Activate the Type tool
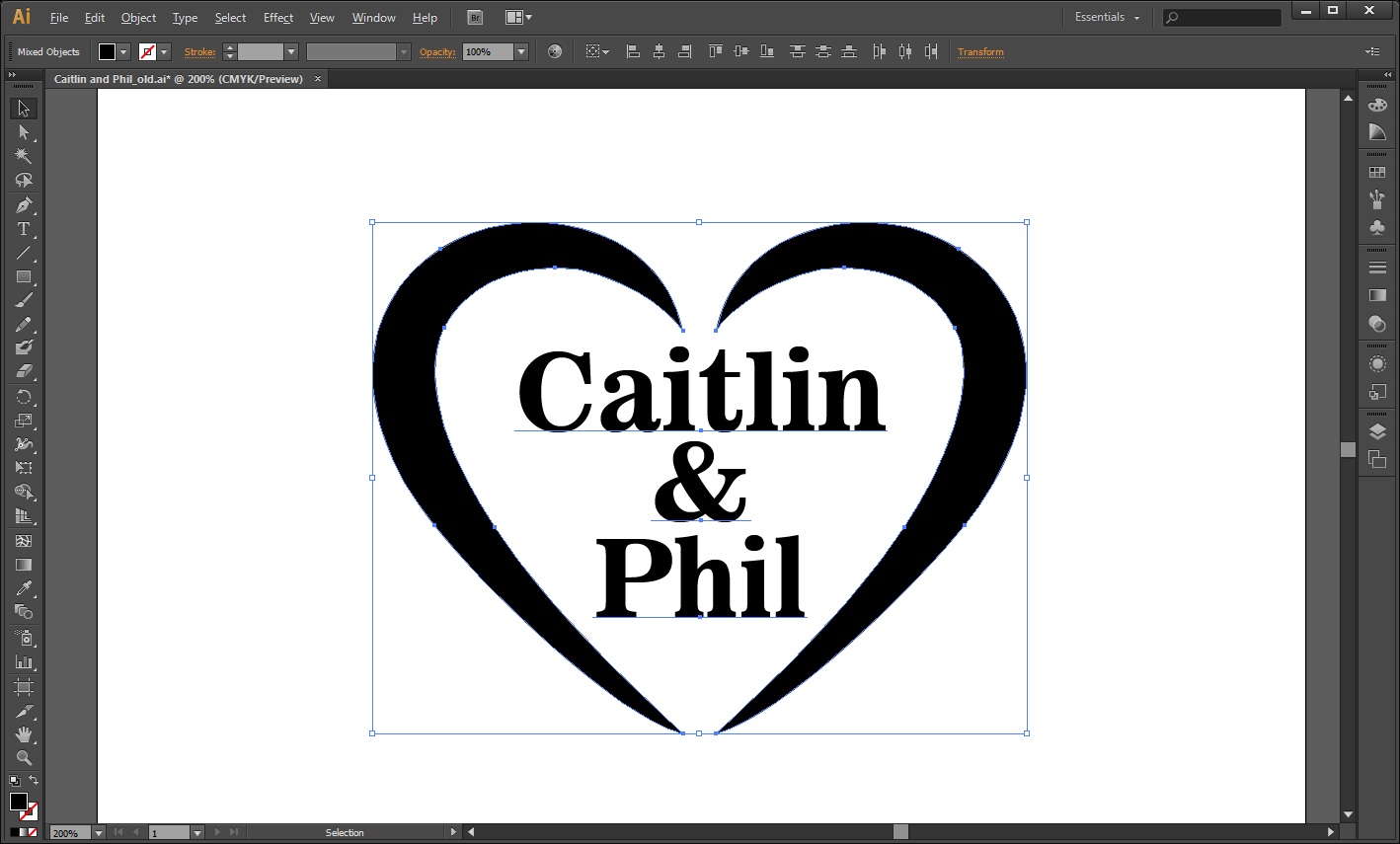Image resolution: width=1400 pixels, height=844 pixels. (x=24, y=229)
